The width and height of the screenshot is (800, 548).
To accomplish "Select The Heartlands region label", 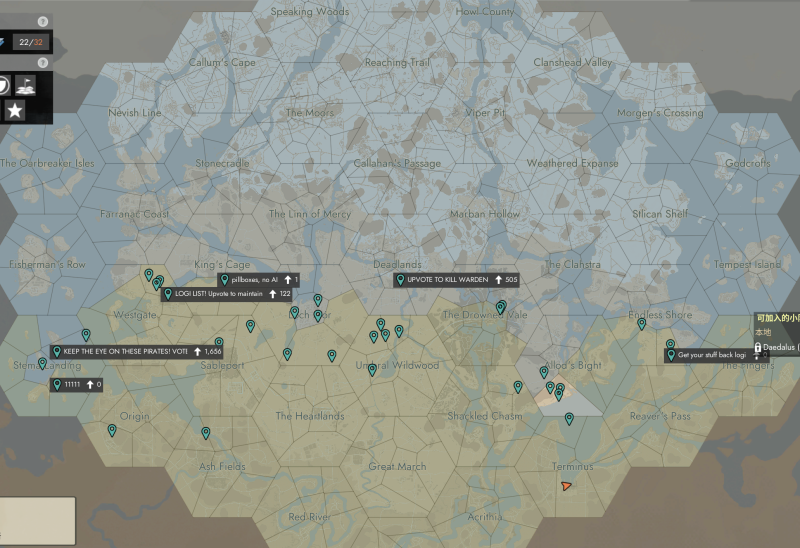I will (x=310, y=416).
